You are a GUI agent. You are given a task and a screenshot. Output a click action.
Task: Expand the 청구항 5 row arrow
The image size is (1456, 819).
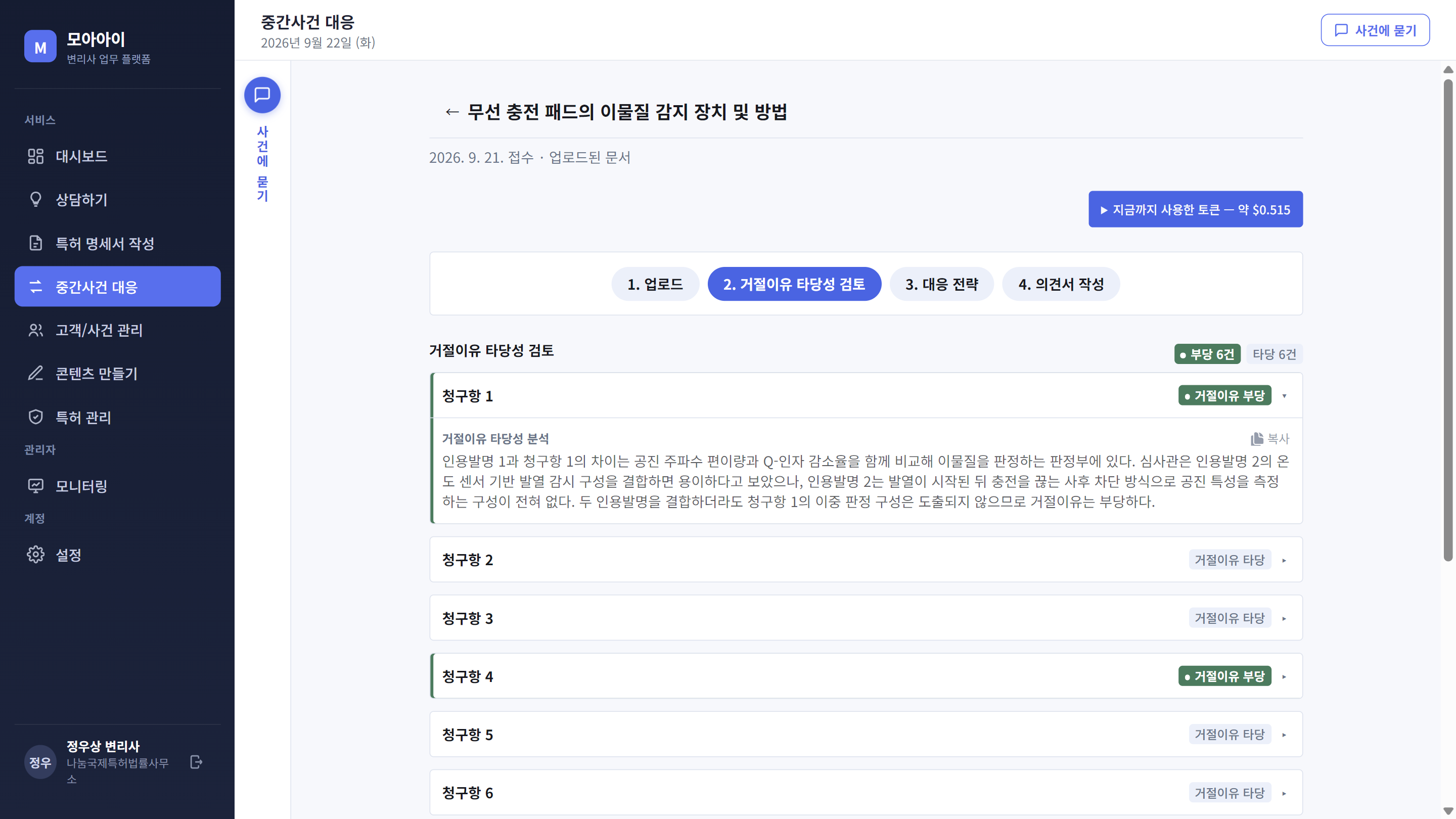(1284, 735)
